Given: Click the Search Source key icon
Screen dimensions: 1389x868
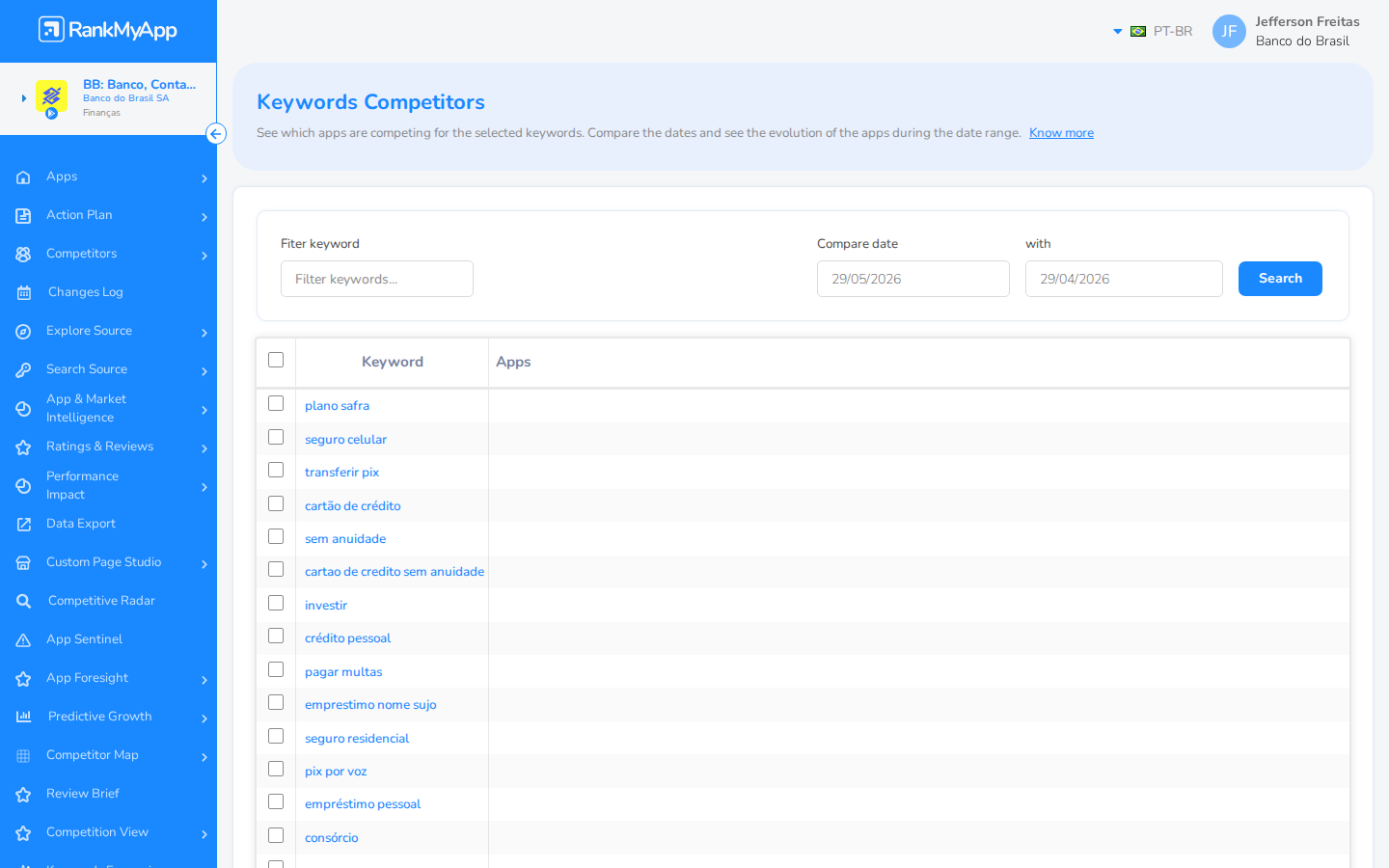Looking at the screenshot, I should 23,370.
